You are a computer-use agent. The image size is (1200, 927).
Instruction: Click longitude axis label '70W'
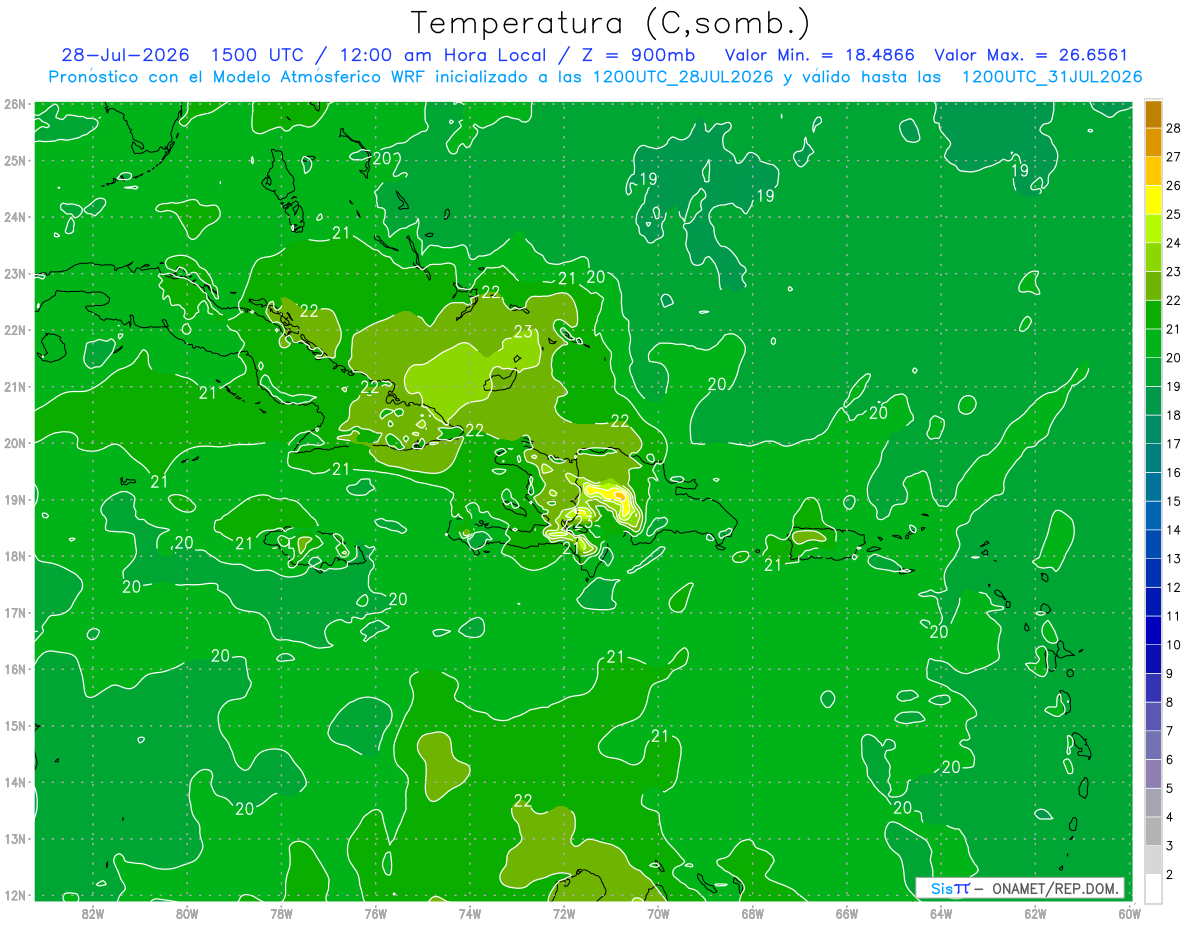coord(658,913)
